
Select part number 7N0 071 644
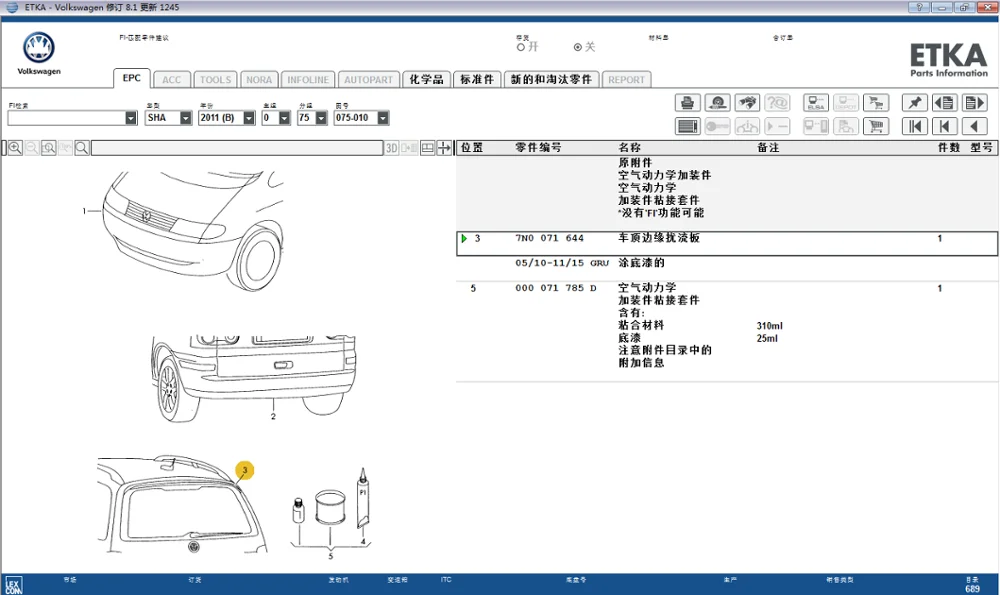(x=549, y=239)
